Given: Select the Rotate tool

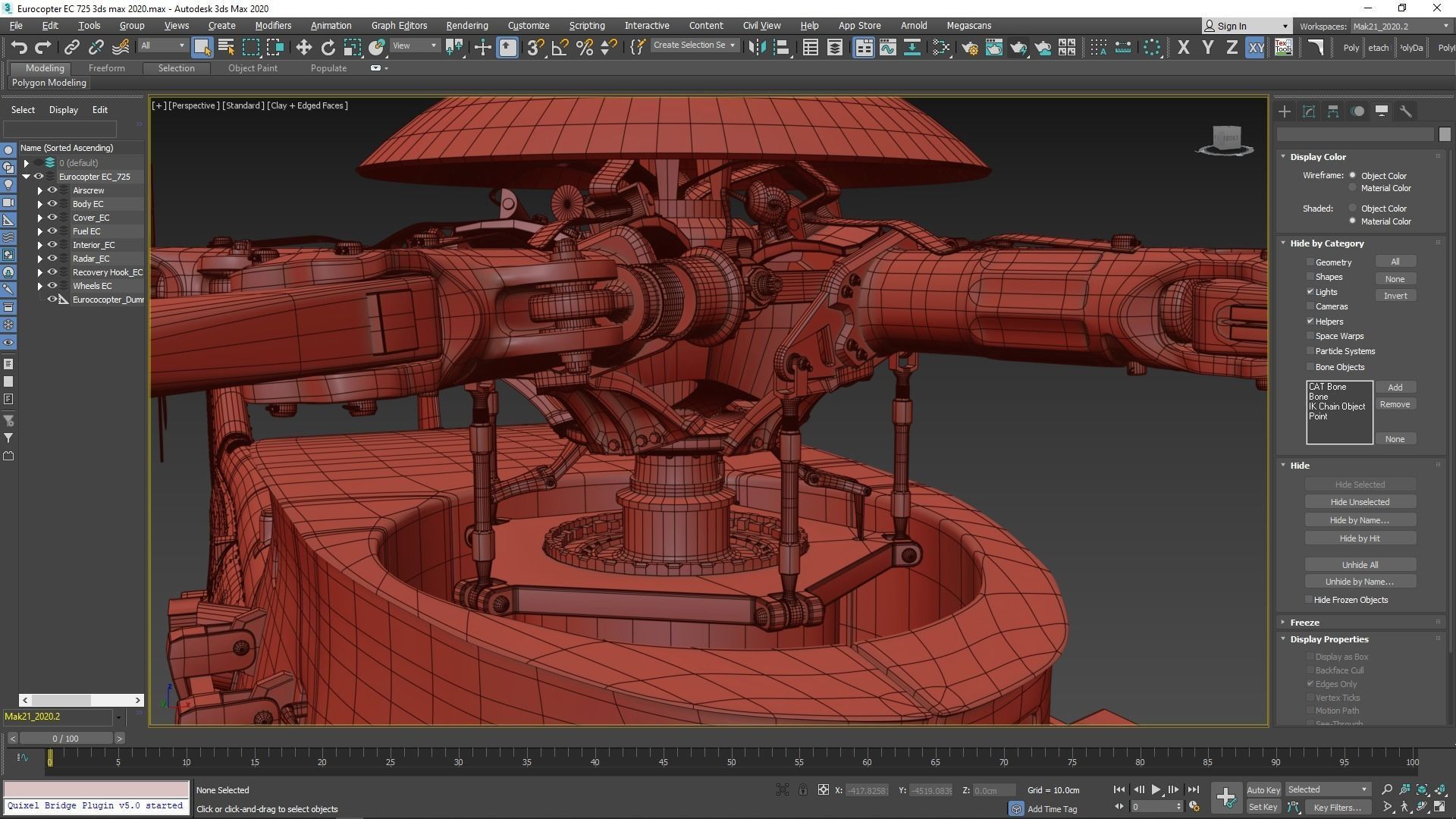Looking at the screenshot, I should click(328, 48).
